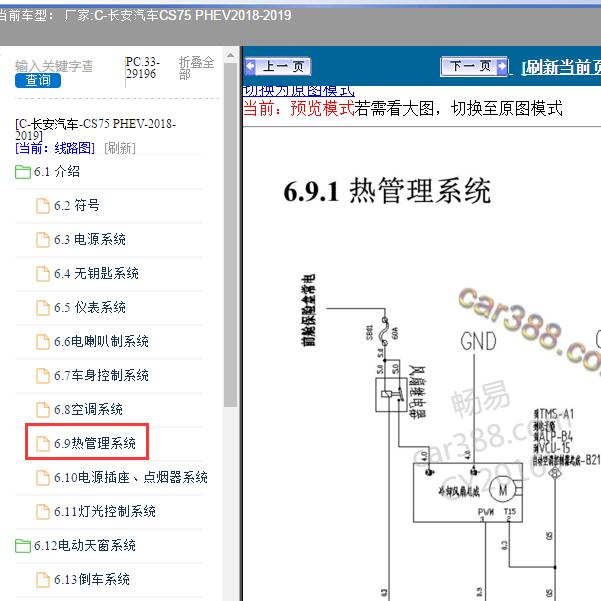Select 6.9热管理系统 entry

point(95,443)
